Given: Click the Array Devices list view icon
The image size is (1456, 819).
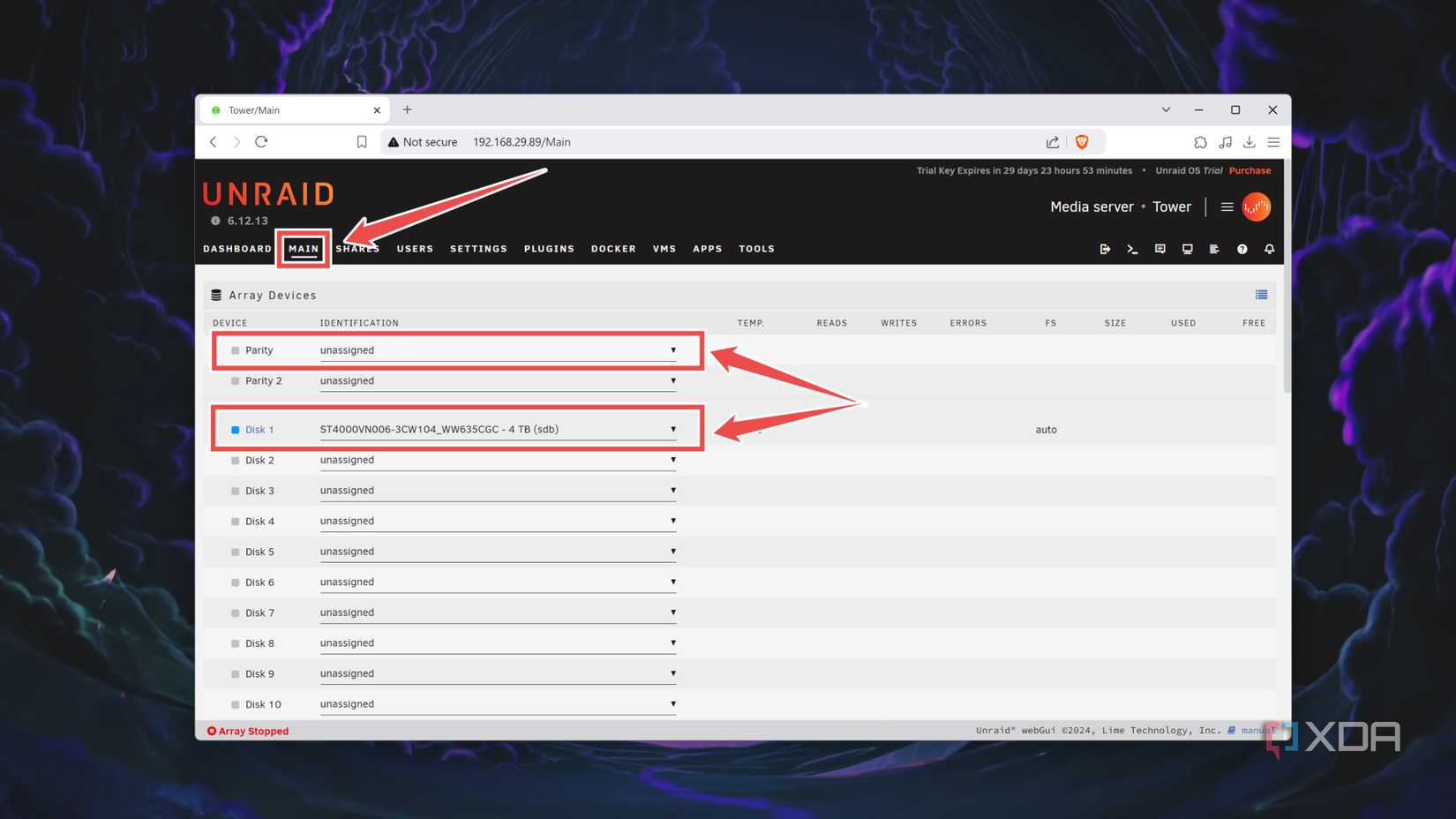Looking at the screenshot, I should pyautogui.click(x=1261, y=295).
